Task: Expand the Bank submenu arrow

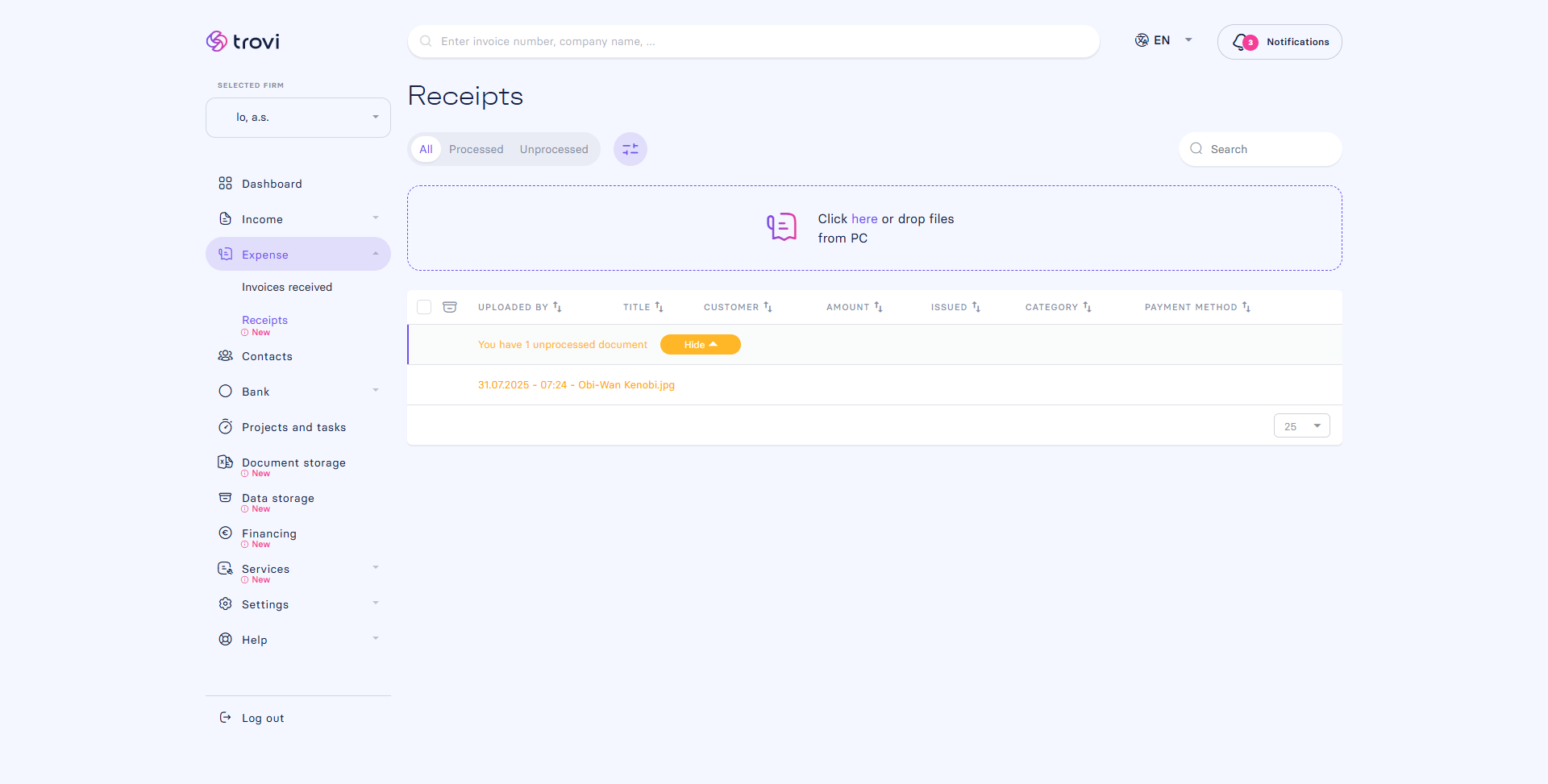Action: 376,390
